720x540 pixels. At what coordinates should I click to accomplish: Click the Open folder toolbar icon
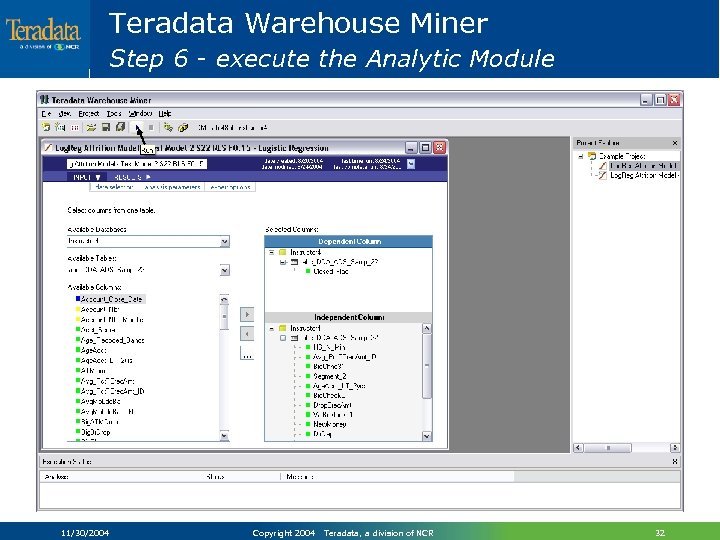pyautogui.click(x=91, y=127)
